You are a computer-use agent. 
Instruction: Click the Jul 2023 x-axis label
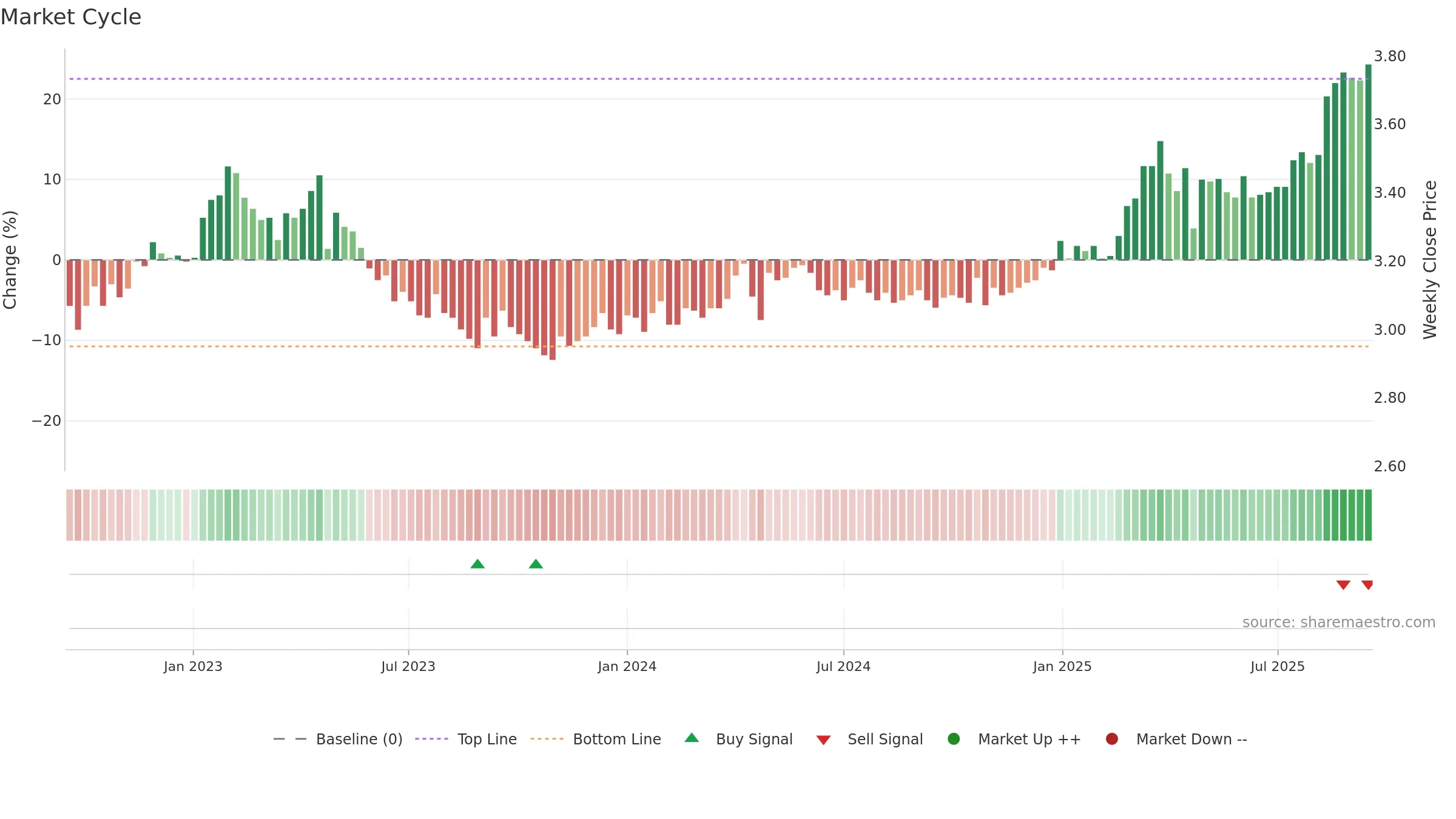pos(408,667)
